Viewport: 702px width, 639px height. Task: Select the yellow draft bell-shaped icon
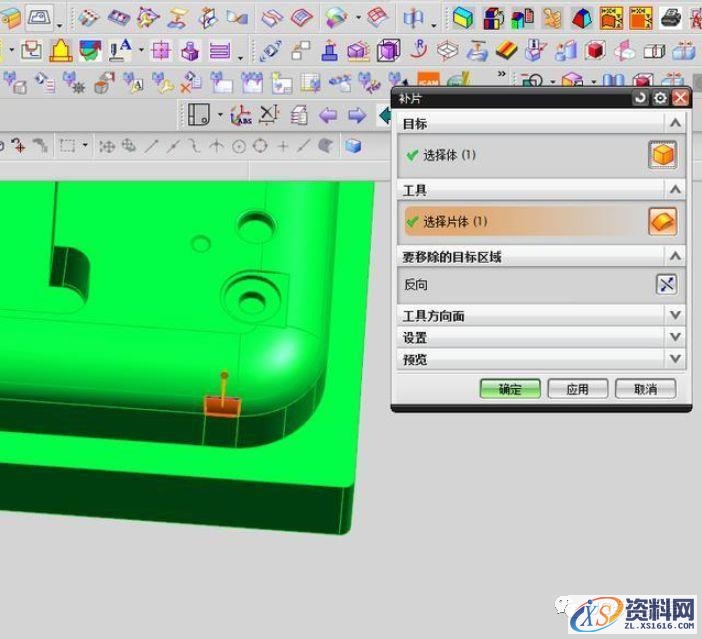click(x=60, y=50)
